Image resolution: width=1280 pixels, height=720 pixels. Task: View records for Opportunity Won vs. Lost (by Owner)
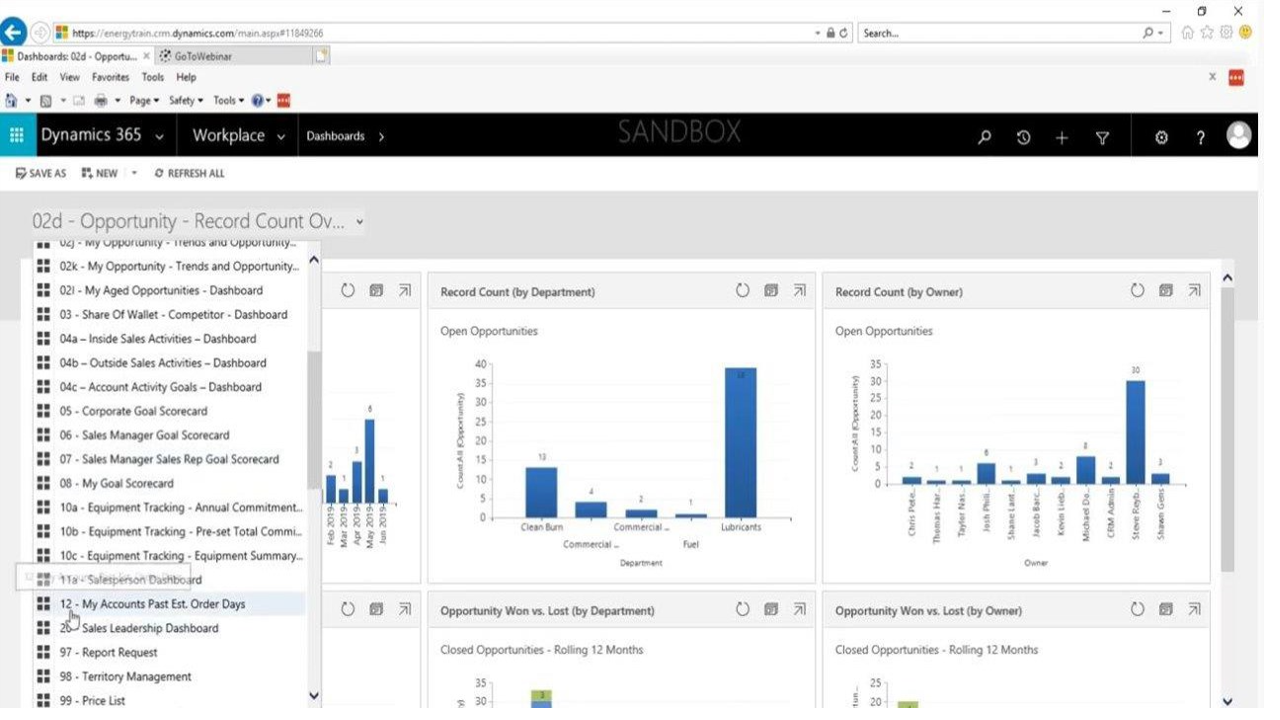[1166, 609]
